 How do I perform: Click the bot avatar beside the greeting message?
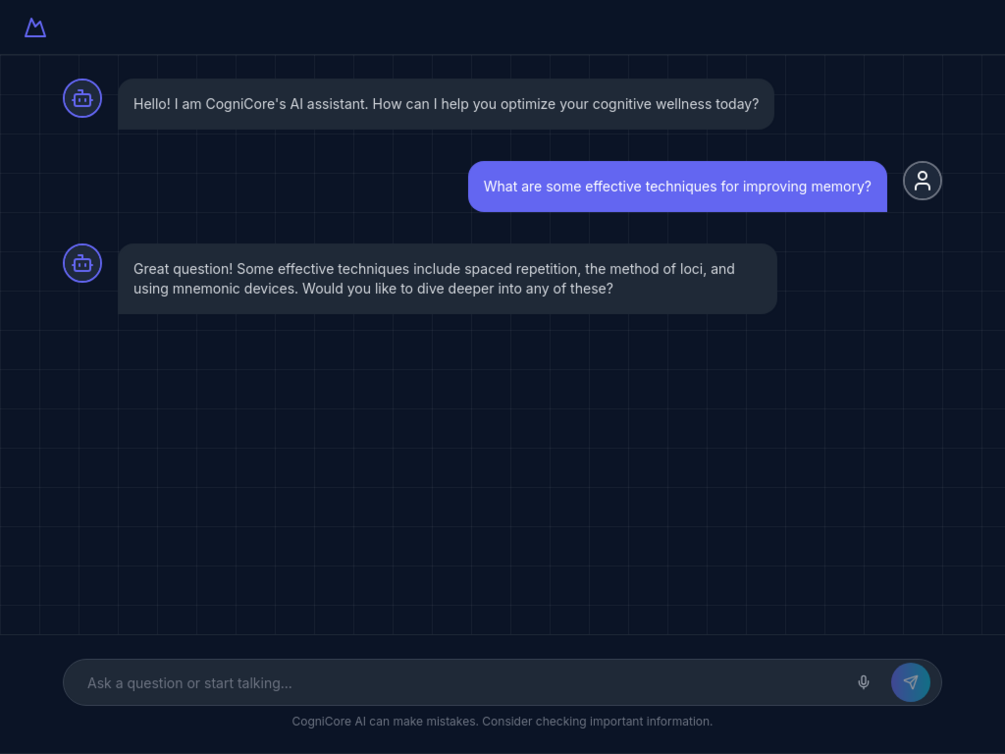(x=82, y=98)
